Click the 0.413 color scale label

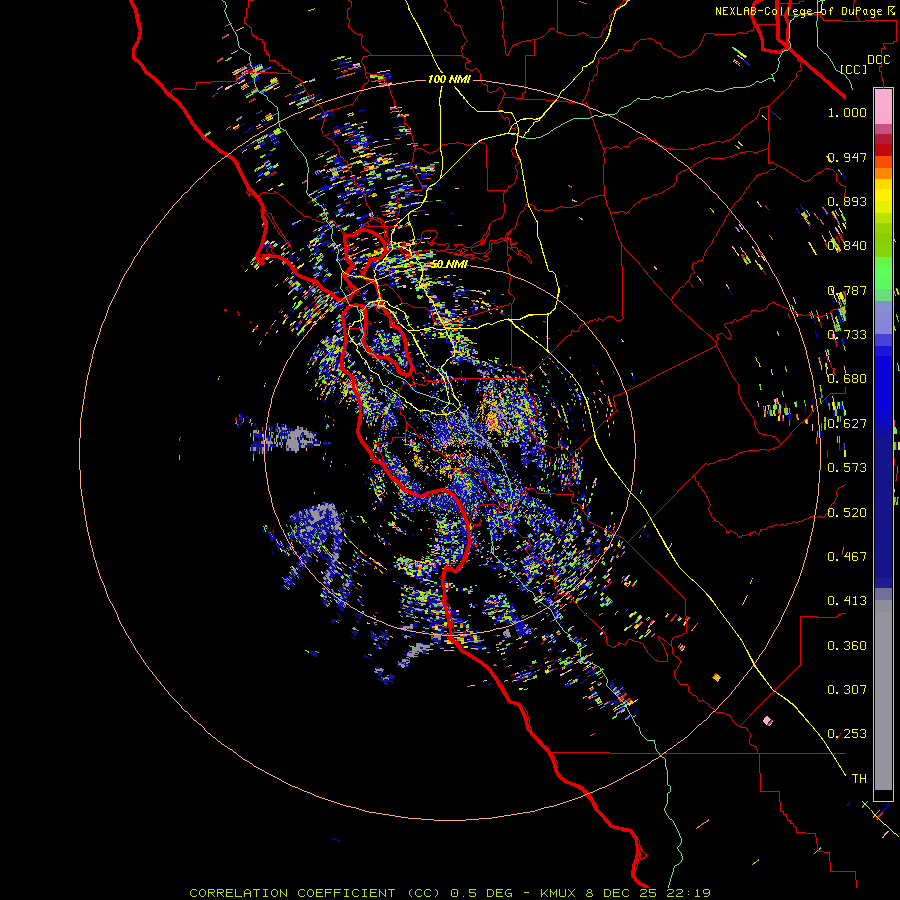coord(847,600)
